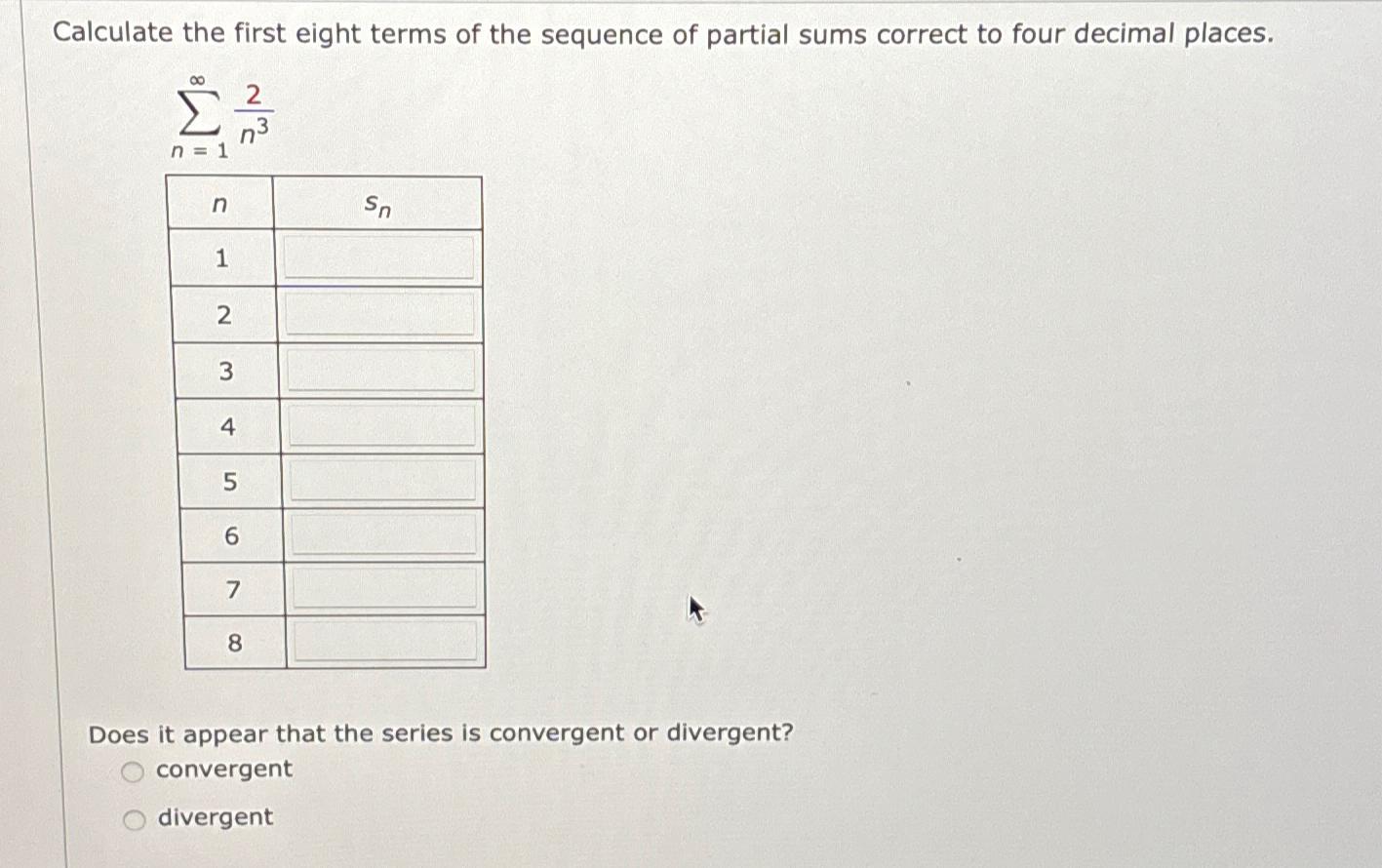The image size is (1382, 868).
Task: Click the sₙ column header
Action: coord(378,203)
